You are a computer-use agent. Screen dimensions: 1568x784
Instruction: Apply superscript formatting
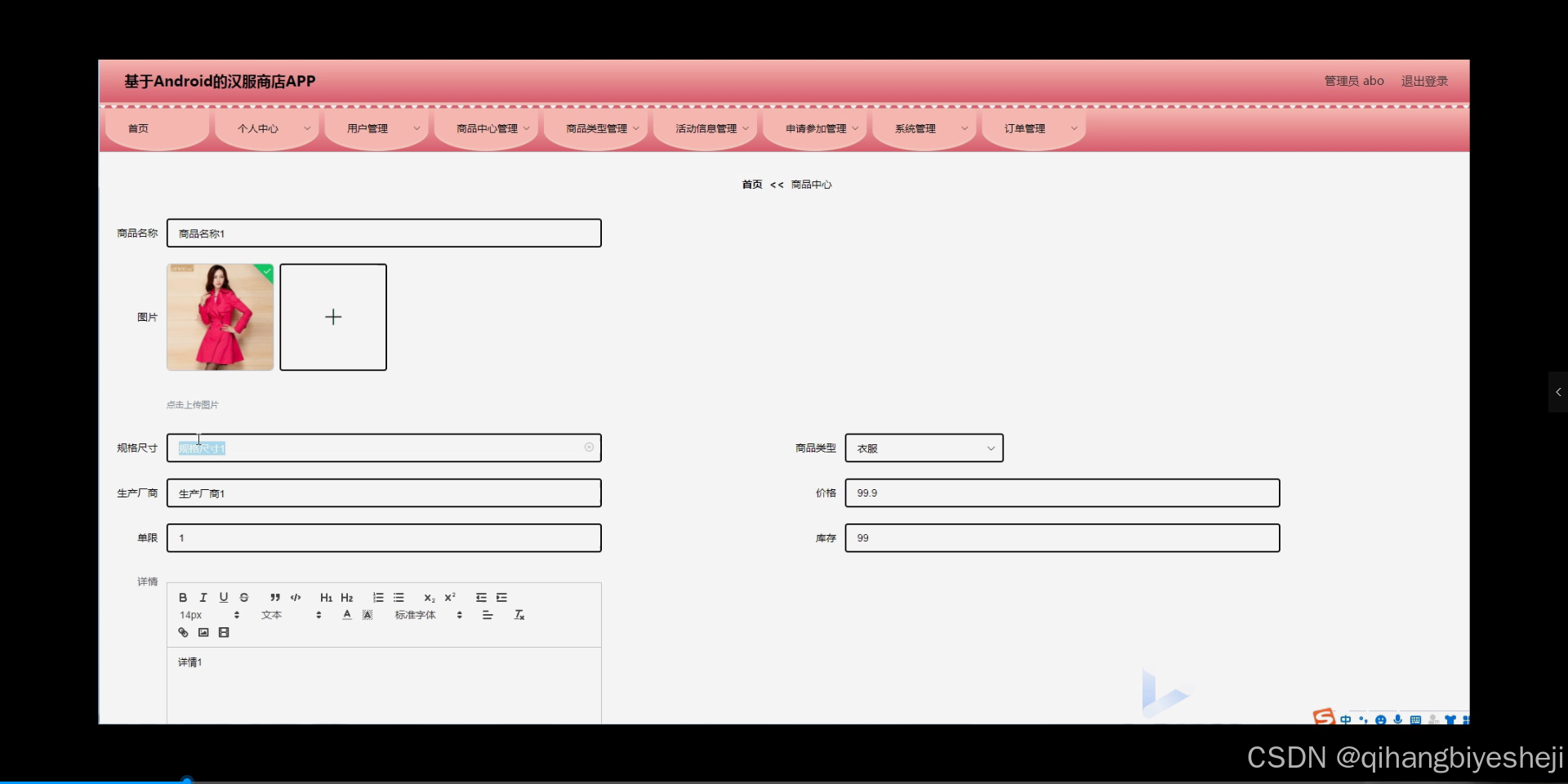point(450,599)
